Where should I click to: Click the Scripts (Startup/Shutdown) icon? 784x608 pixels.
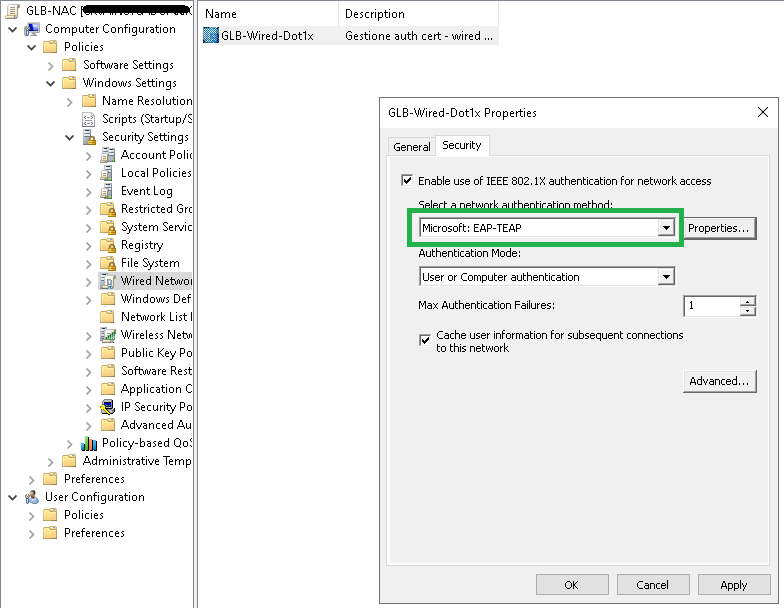tap(88, 119)
